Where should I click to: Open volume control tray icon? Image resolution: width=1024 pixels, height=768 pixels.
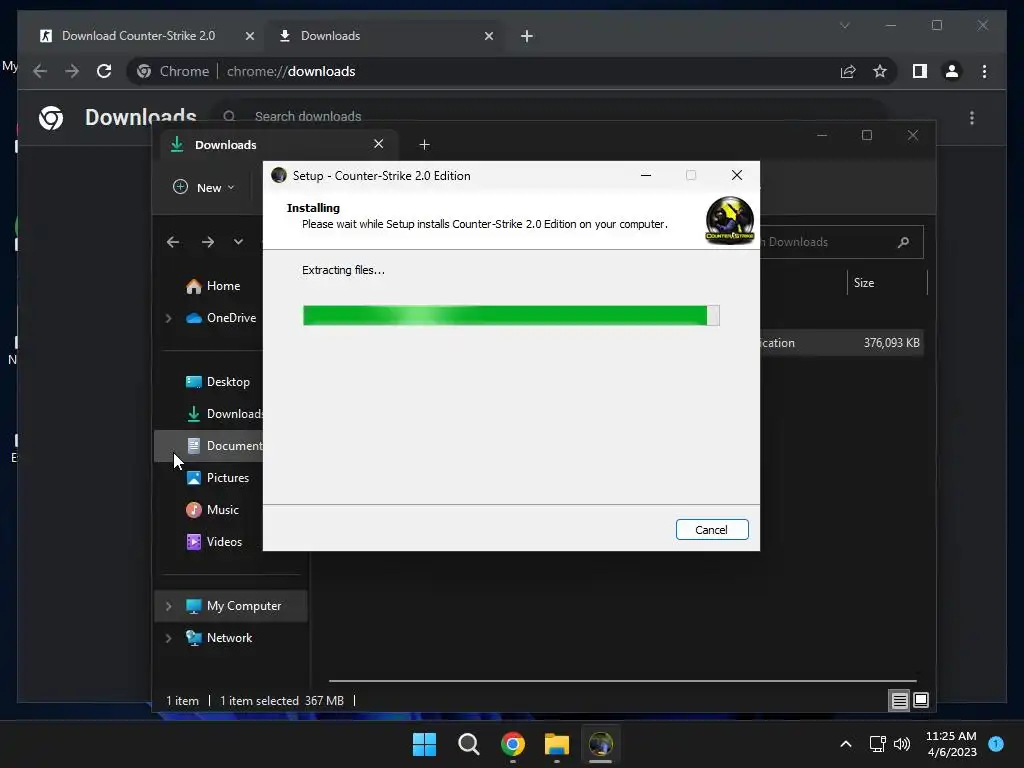pyautogui.click(x=902, y=744)
